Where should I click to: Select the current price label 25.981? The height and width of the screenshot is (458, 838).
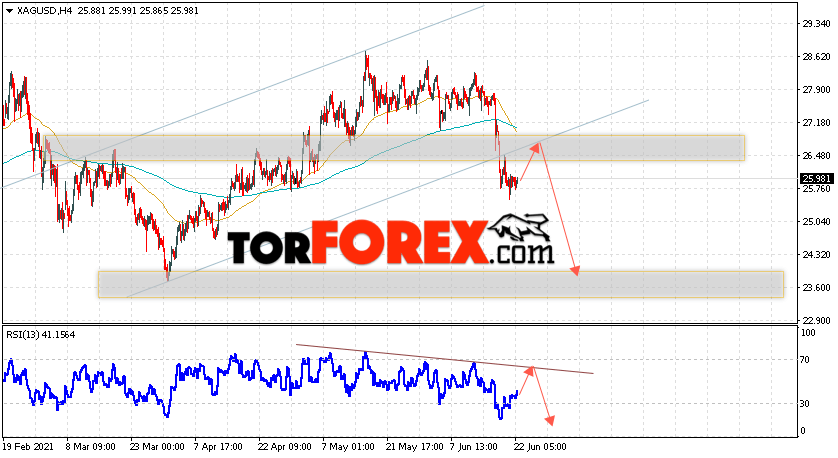[816, 179]
